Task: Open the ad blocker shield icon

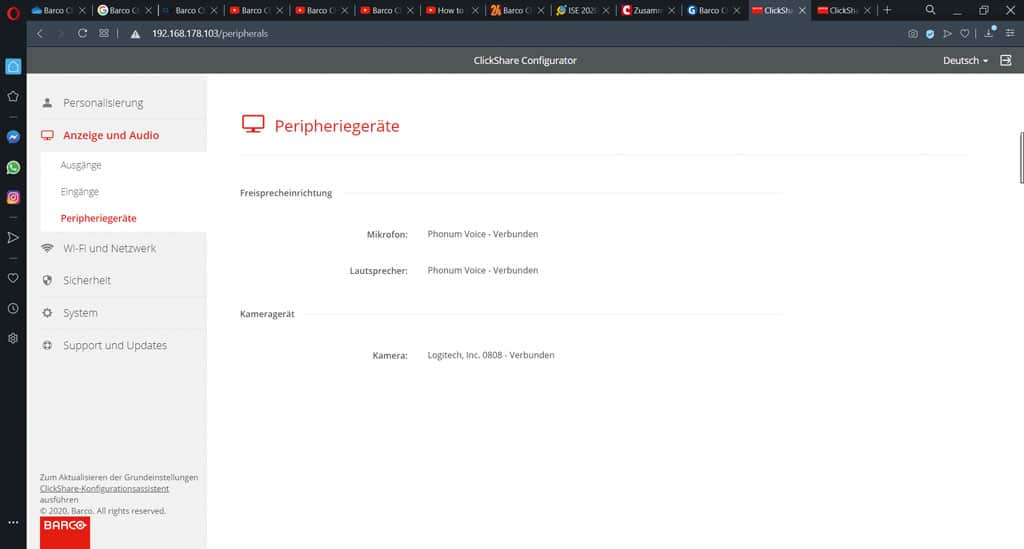Action: [930, 34]
